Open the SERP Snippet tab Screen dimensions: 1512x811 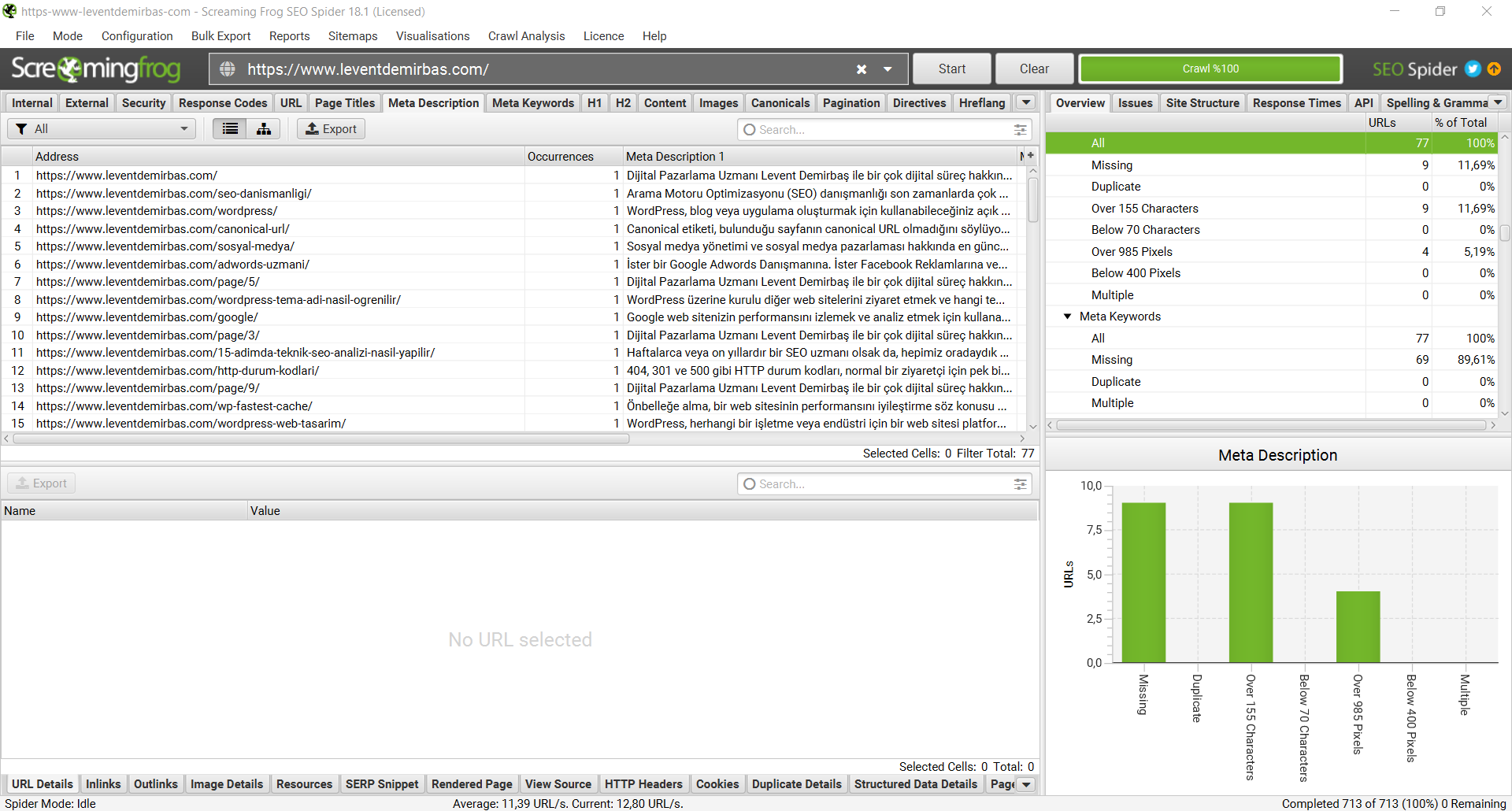382,784
